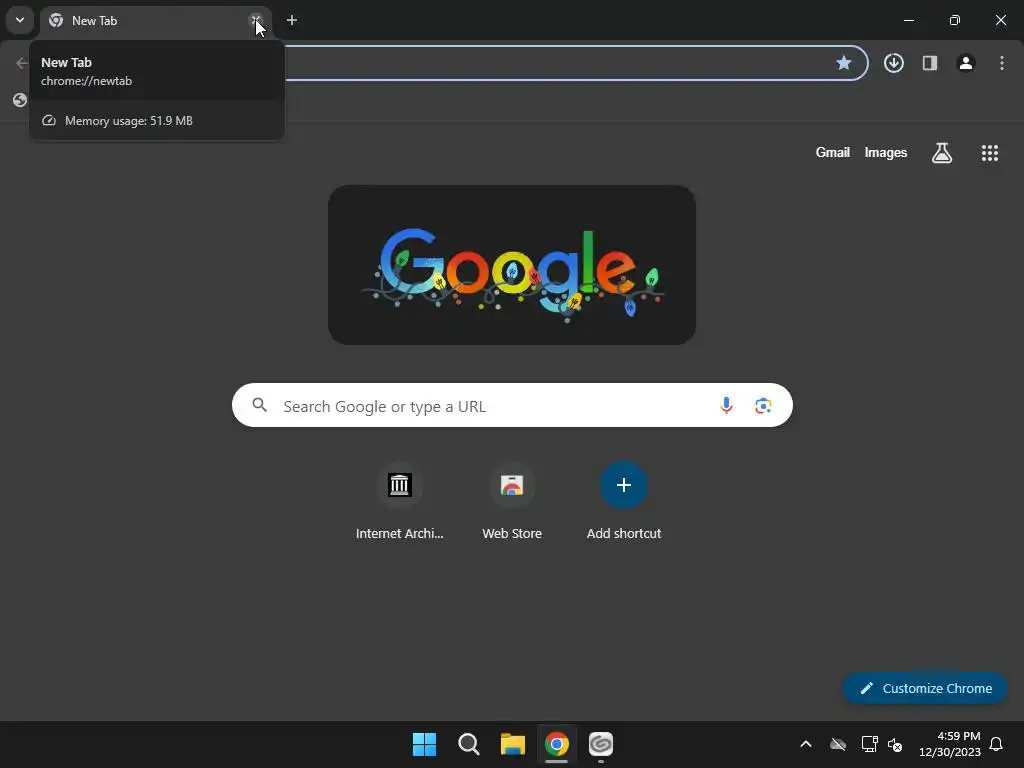Image resolution: width=1024 pixels, height=768 pixels.
Task: Open the notifications bell
Action: coord(996,744)
